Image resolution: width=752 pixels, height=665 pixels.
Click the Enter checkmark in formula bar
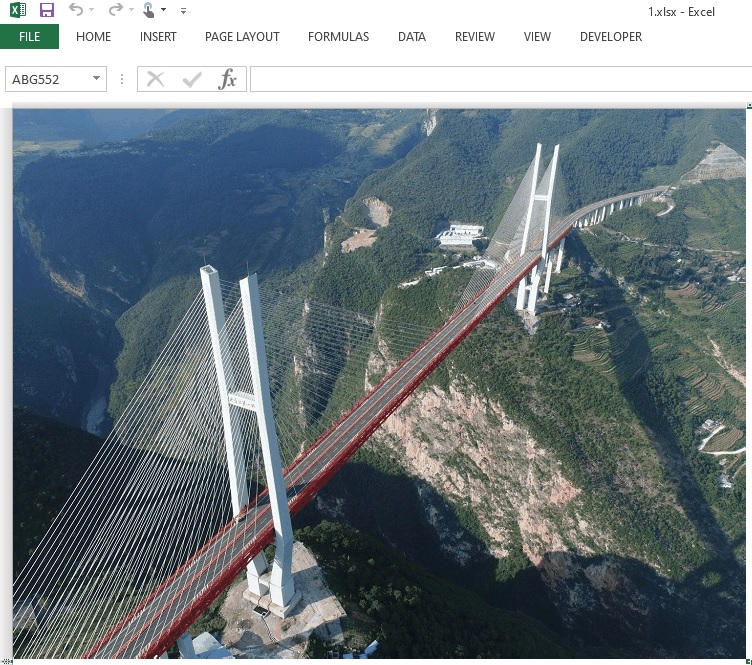[191, 80]
